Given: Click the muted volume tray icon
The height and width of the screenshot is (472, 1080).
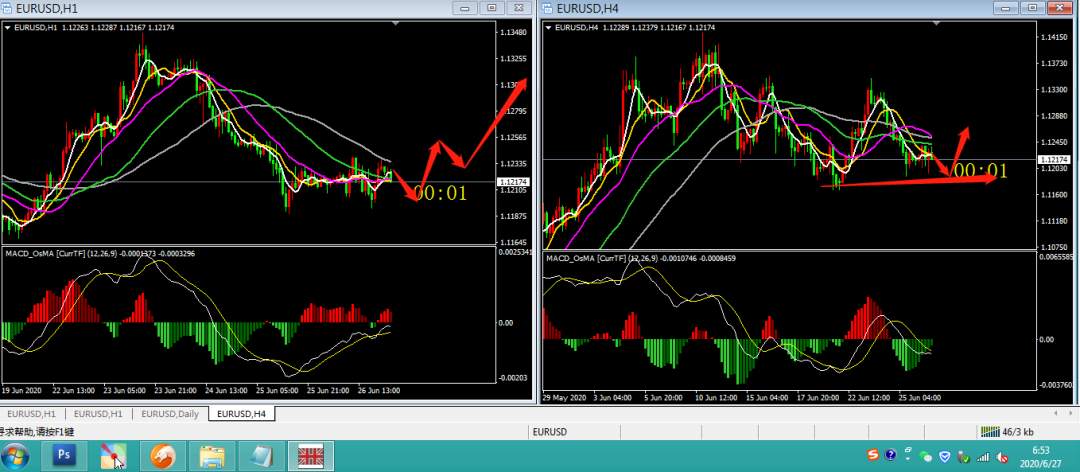Looking at the screenshot, I should tap(1002, 456).
